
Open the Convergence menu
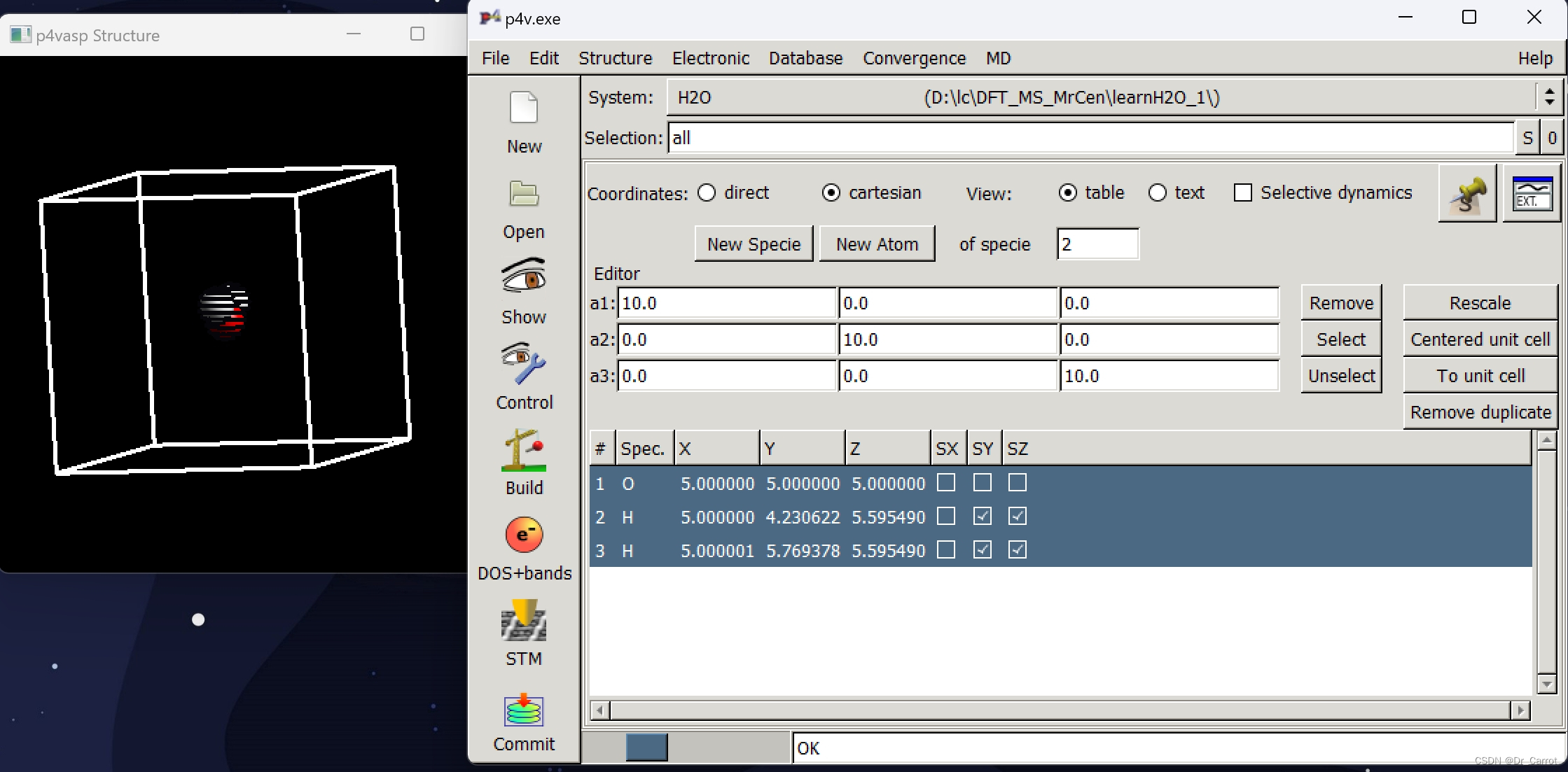coord(913,58)
